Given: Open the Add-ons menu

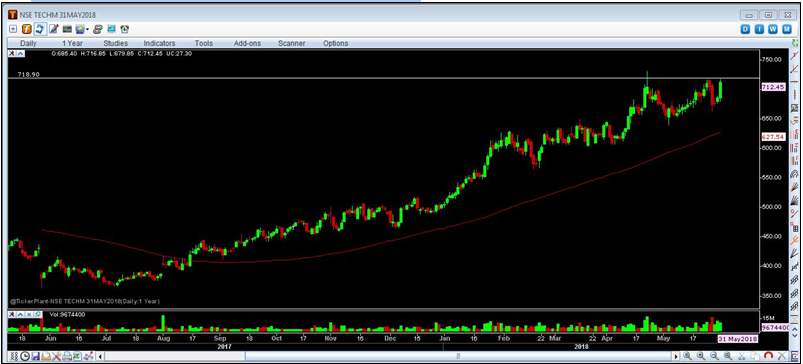Looking at the screenshot, I should (x=247, y=44).
